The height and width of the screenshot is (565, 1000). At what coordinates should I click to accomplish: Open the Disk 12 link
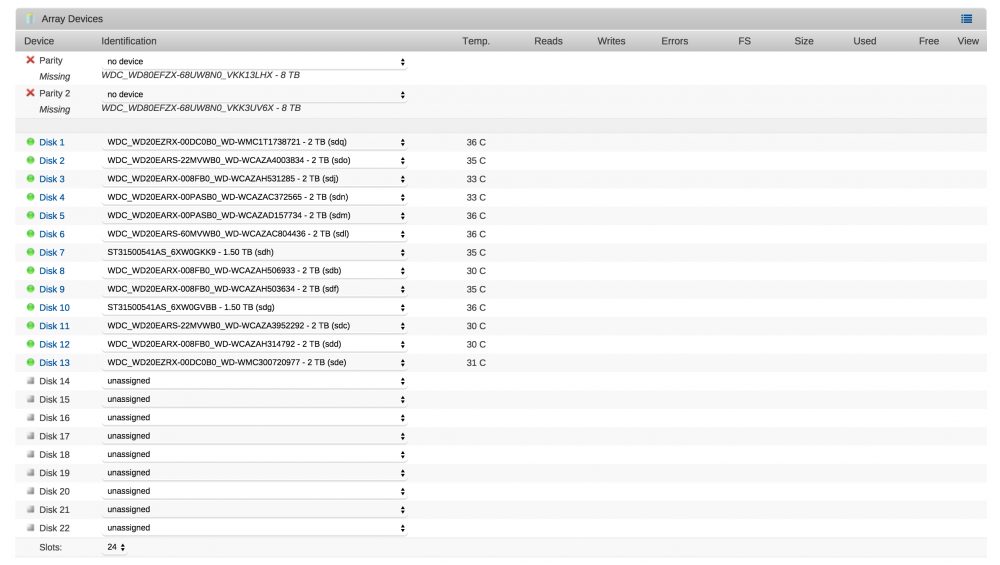(x=54, y=344)
